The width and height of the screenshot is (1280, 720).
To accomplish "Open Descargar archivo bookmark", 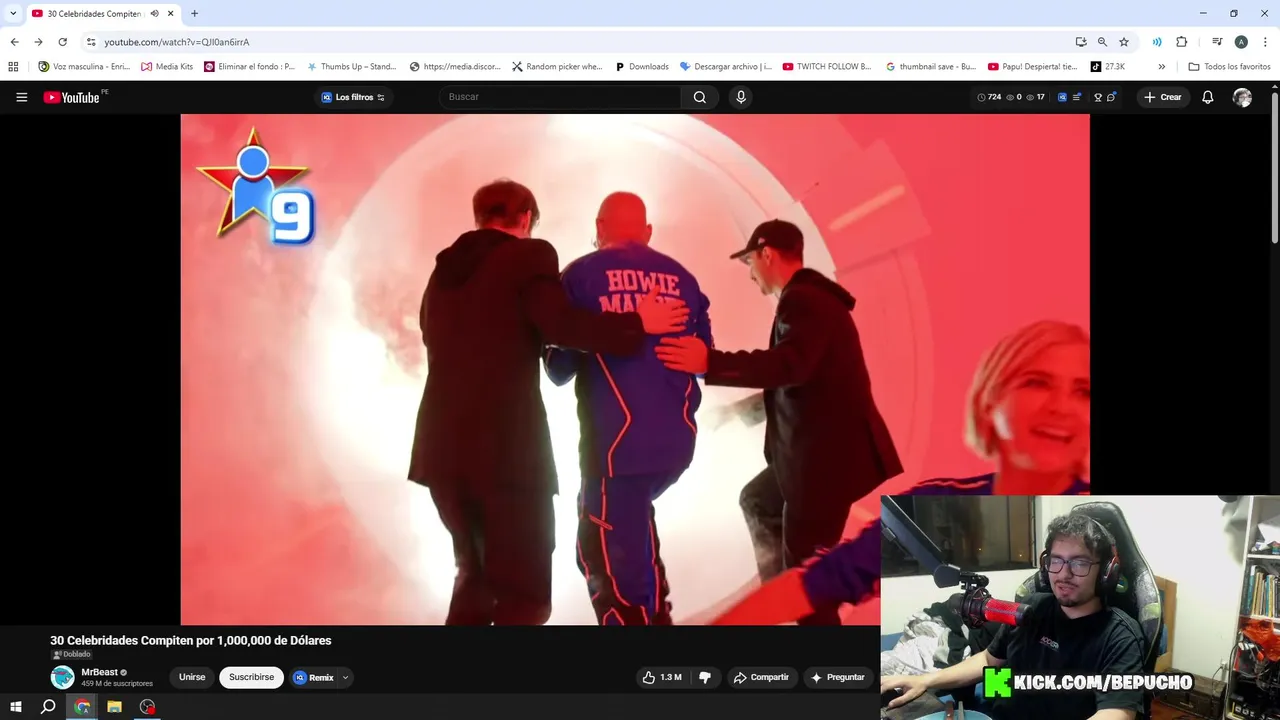I will [x=725, y=67].
